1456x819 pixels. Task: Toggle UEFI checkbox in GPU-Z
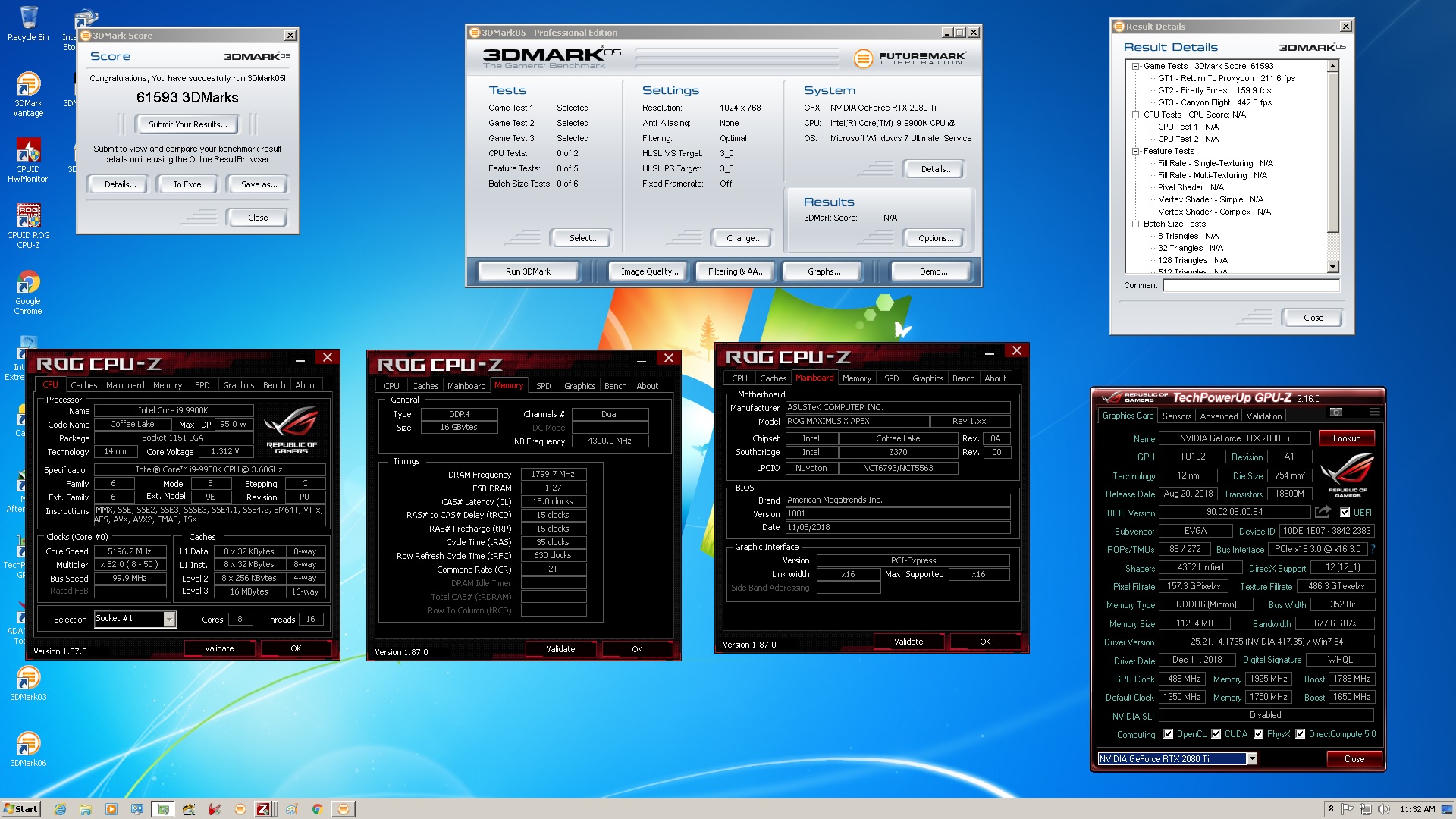(1345, 513)
